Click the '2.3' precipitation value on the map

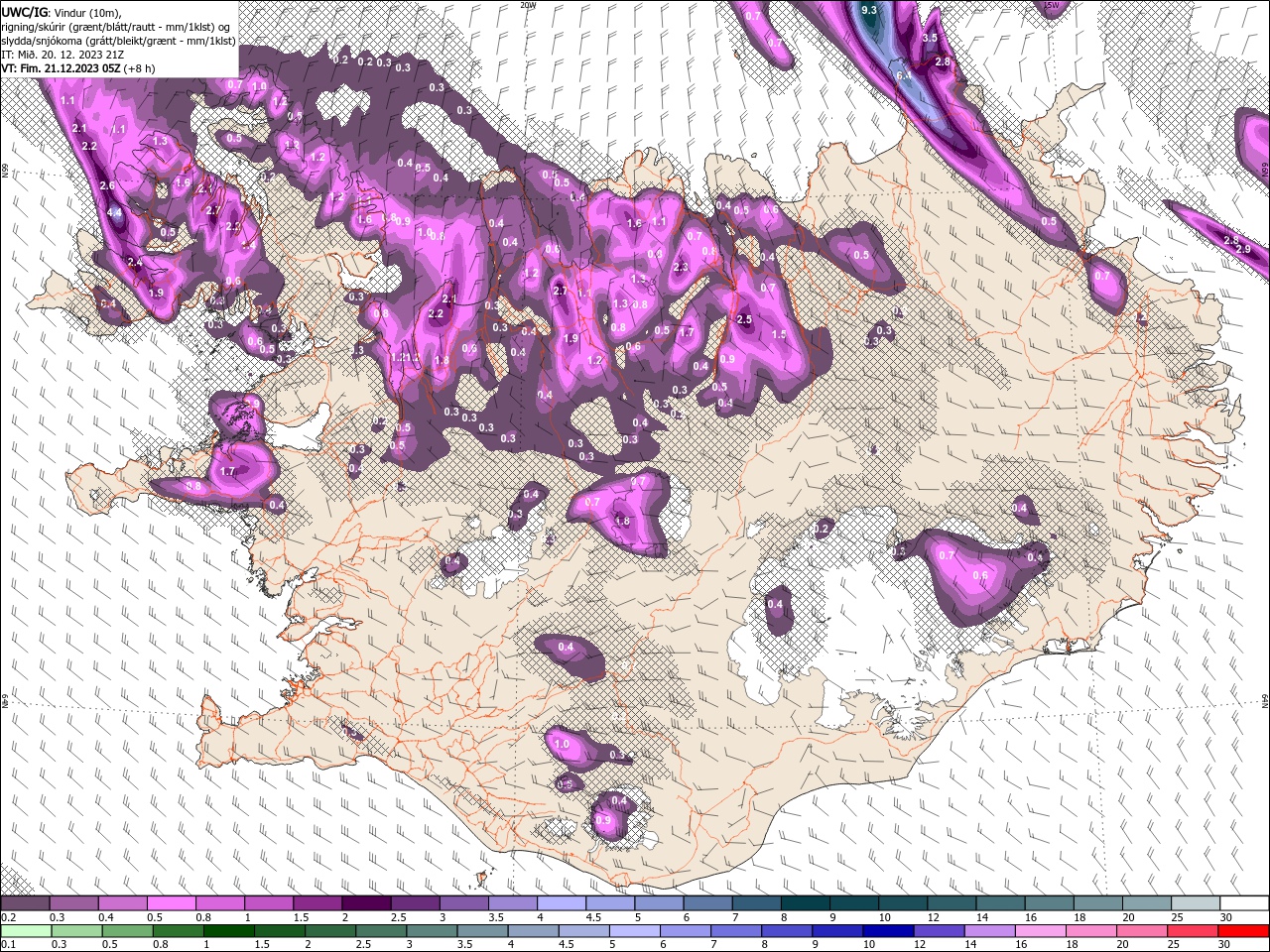click(x=681, y=268)
